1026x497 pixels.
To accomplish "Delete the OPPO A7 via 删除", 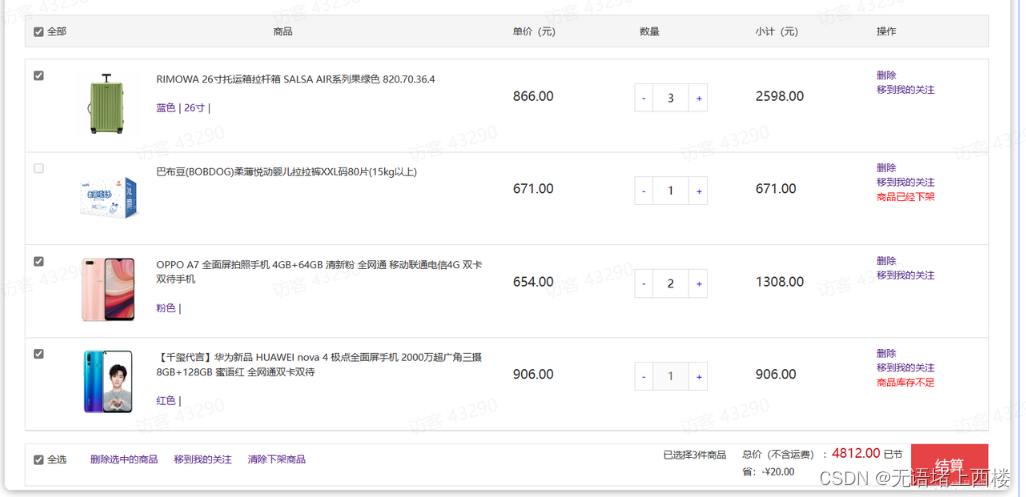I will tap(887, 260).
